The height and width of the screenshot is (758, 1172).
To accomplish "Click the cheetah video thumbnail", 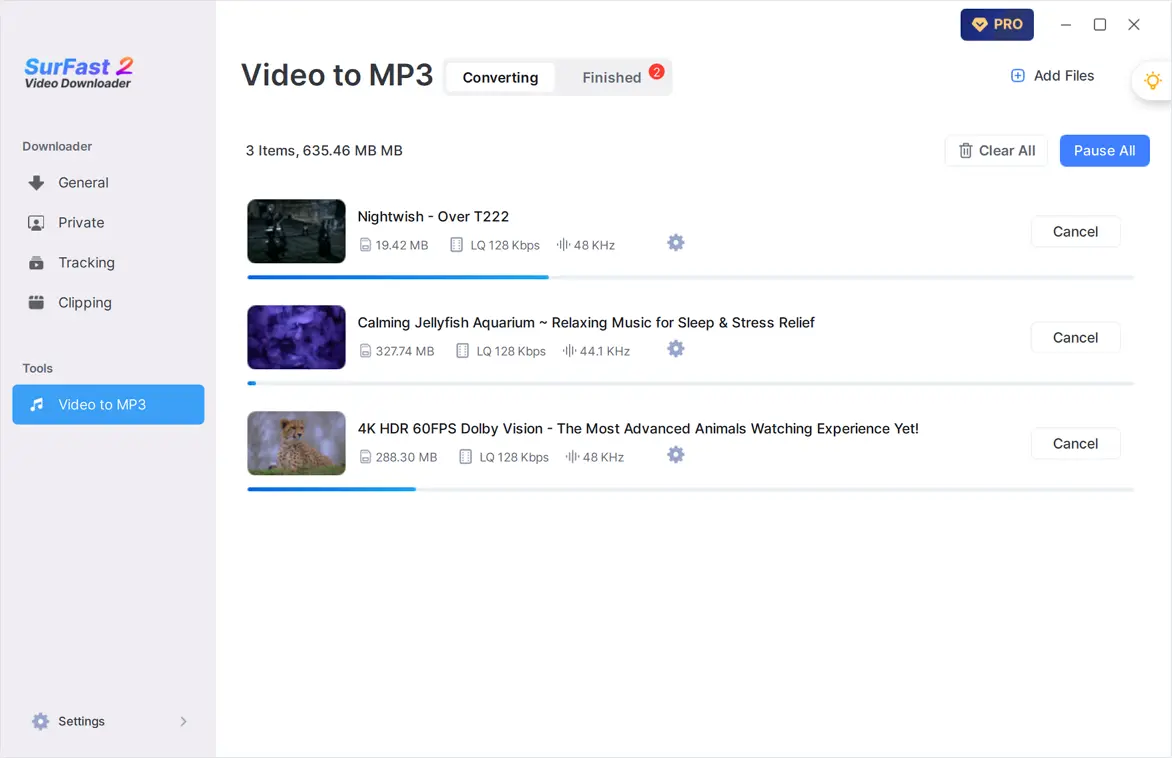I will [x=297, y=443].
